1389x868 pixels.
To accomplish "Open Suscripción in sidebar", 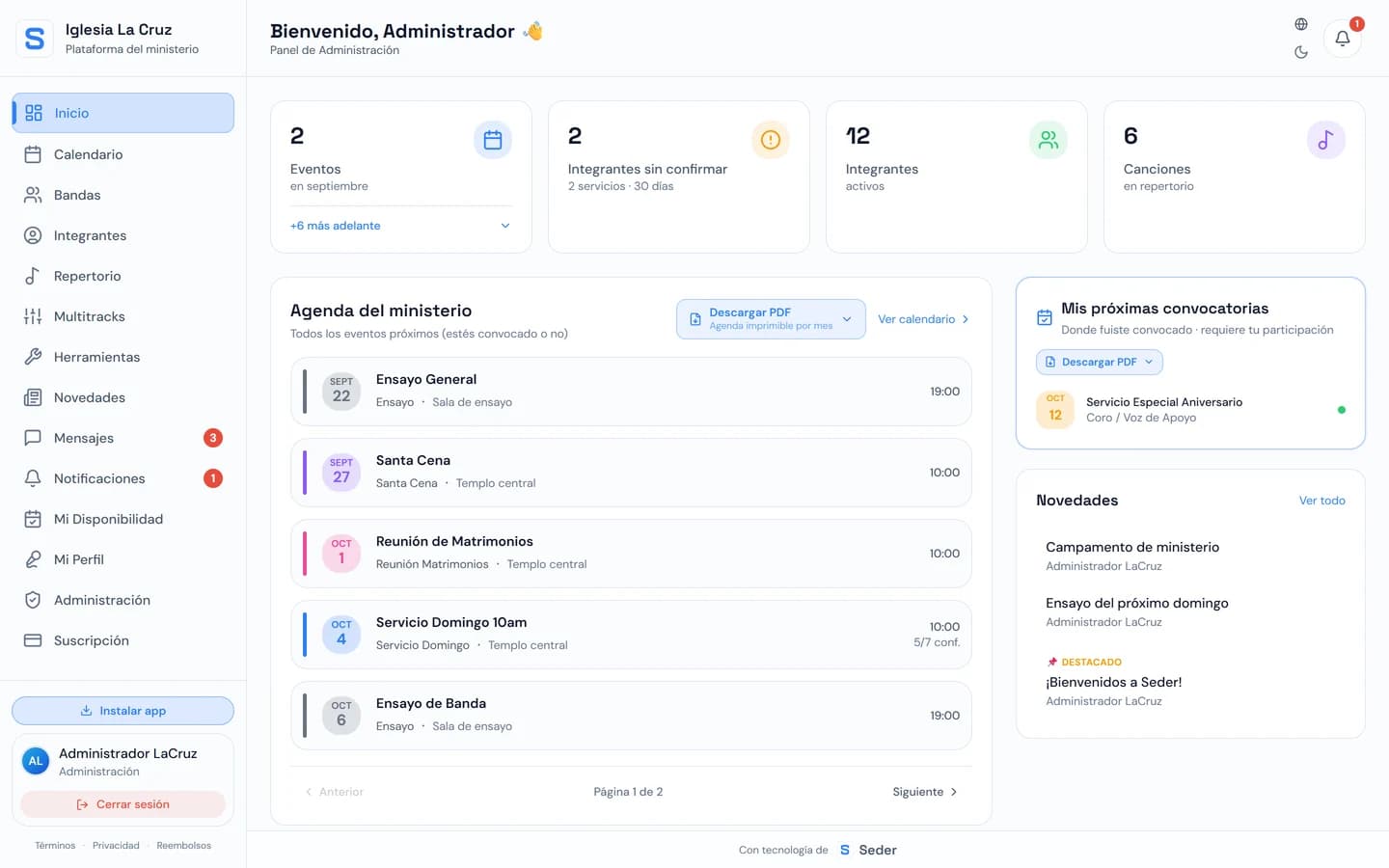I will pos(123,640).
